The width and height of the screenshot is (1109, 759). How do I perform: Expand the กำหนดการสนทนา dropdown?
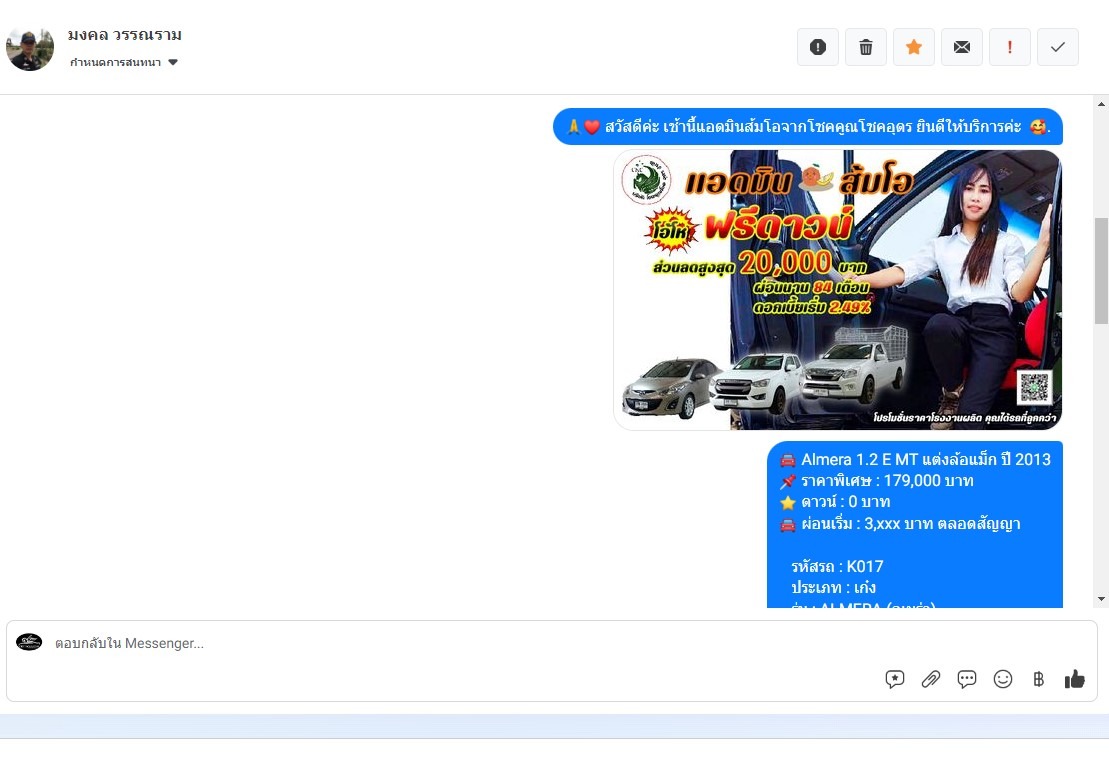116,62
